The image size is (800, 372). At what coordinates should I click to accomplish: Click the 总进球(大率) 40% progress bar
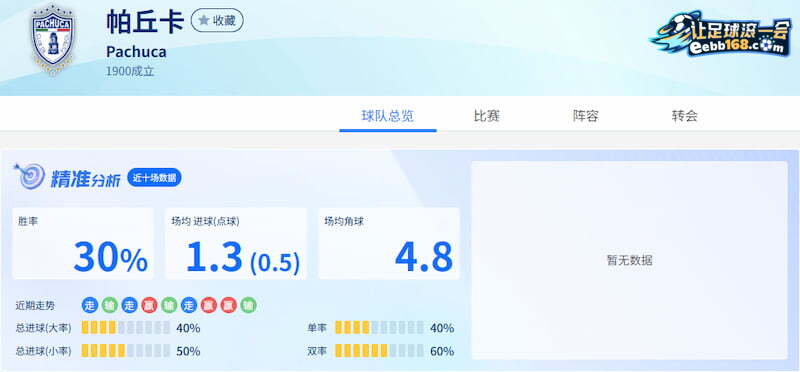point(126,328)
